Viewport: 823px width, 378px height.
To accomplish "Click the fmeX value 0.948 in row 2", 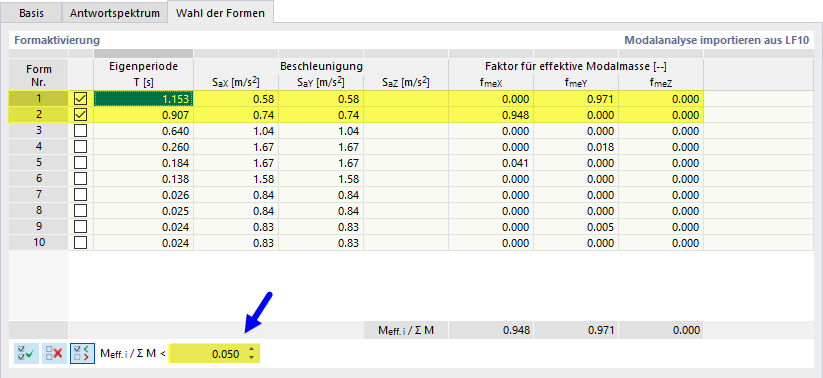I will pos(491,114).
